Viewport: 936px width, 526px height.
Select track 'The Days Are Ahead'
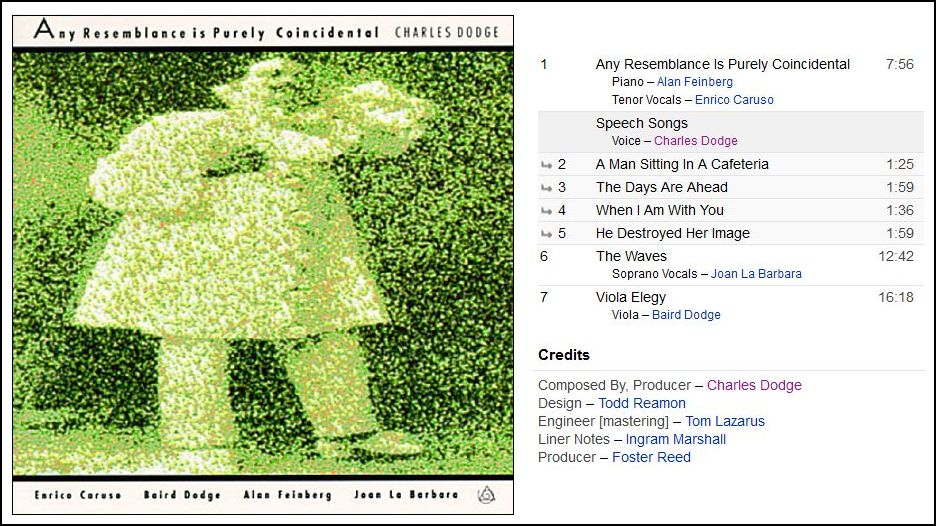click(x=661, y=187)
